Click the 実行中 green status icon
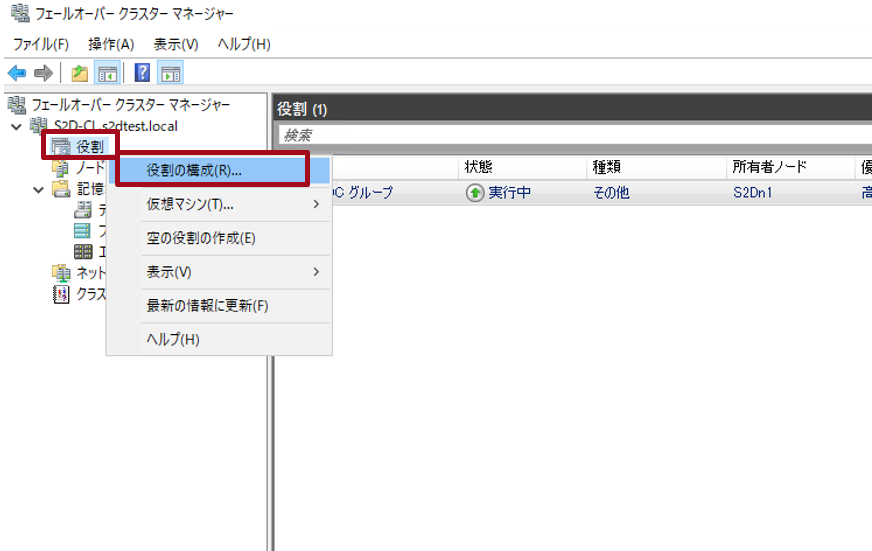Viewport: 872px width, 551px height. pyautogui.click(x=475, y=193)
